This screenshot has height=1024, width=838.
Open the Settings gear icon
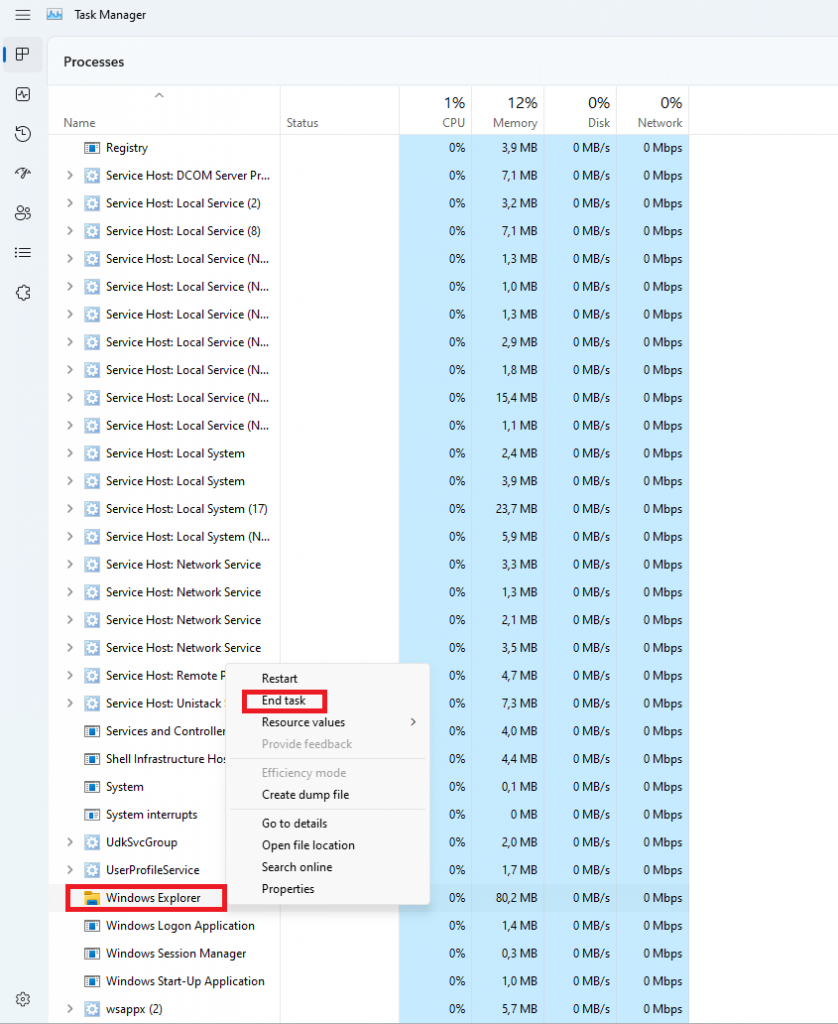pos(23,999)
